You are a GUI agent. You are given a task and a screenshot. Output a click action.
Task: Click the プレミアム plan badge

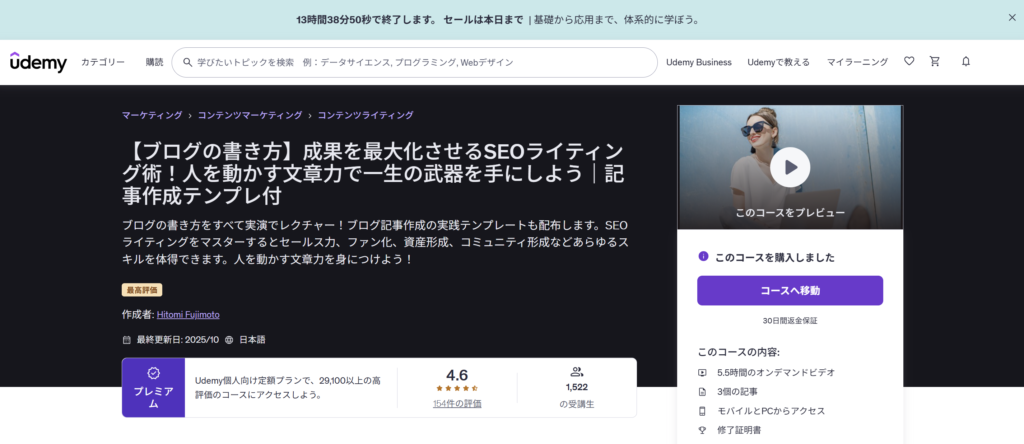point(153,388)
